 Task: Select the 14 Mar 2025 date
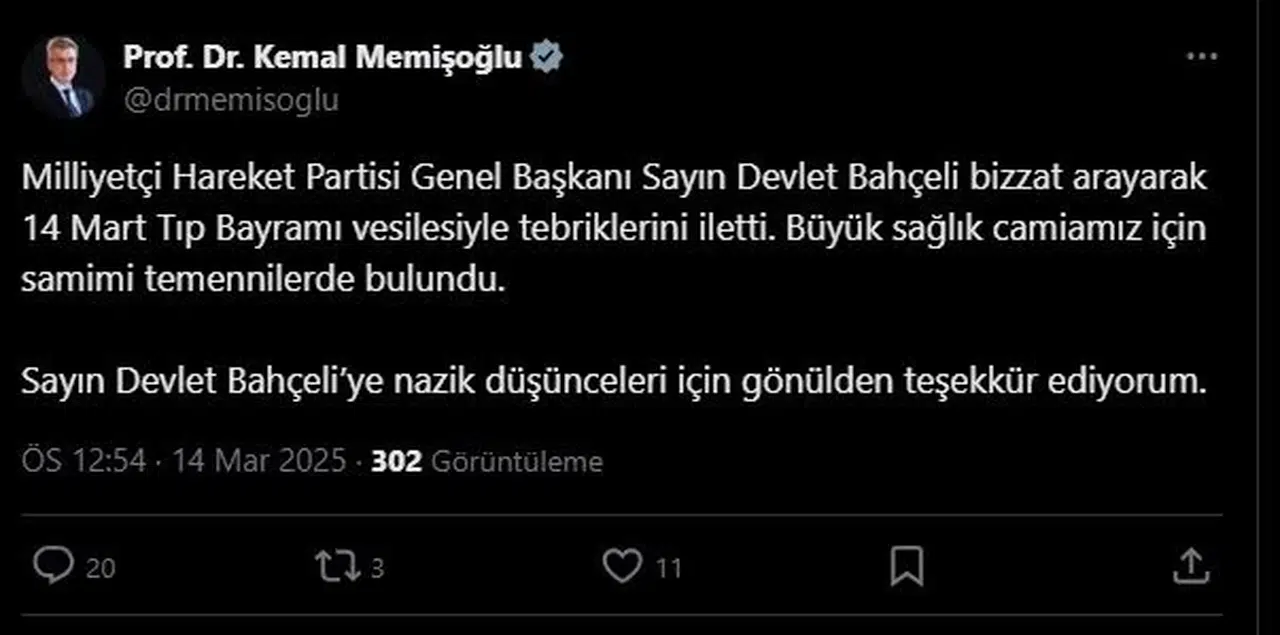tap(259, 461)
